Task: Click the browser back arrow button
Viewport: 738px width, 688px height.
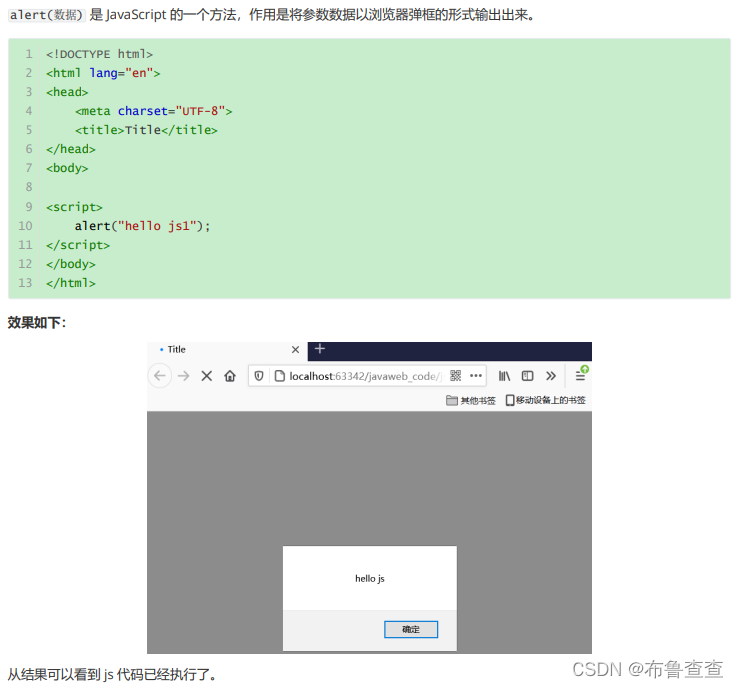Action: coord(160,376)
